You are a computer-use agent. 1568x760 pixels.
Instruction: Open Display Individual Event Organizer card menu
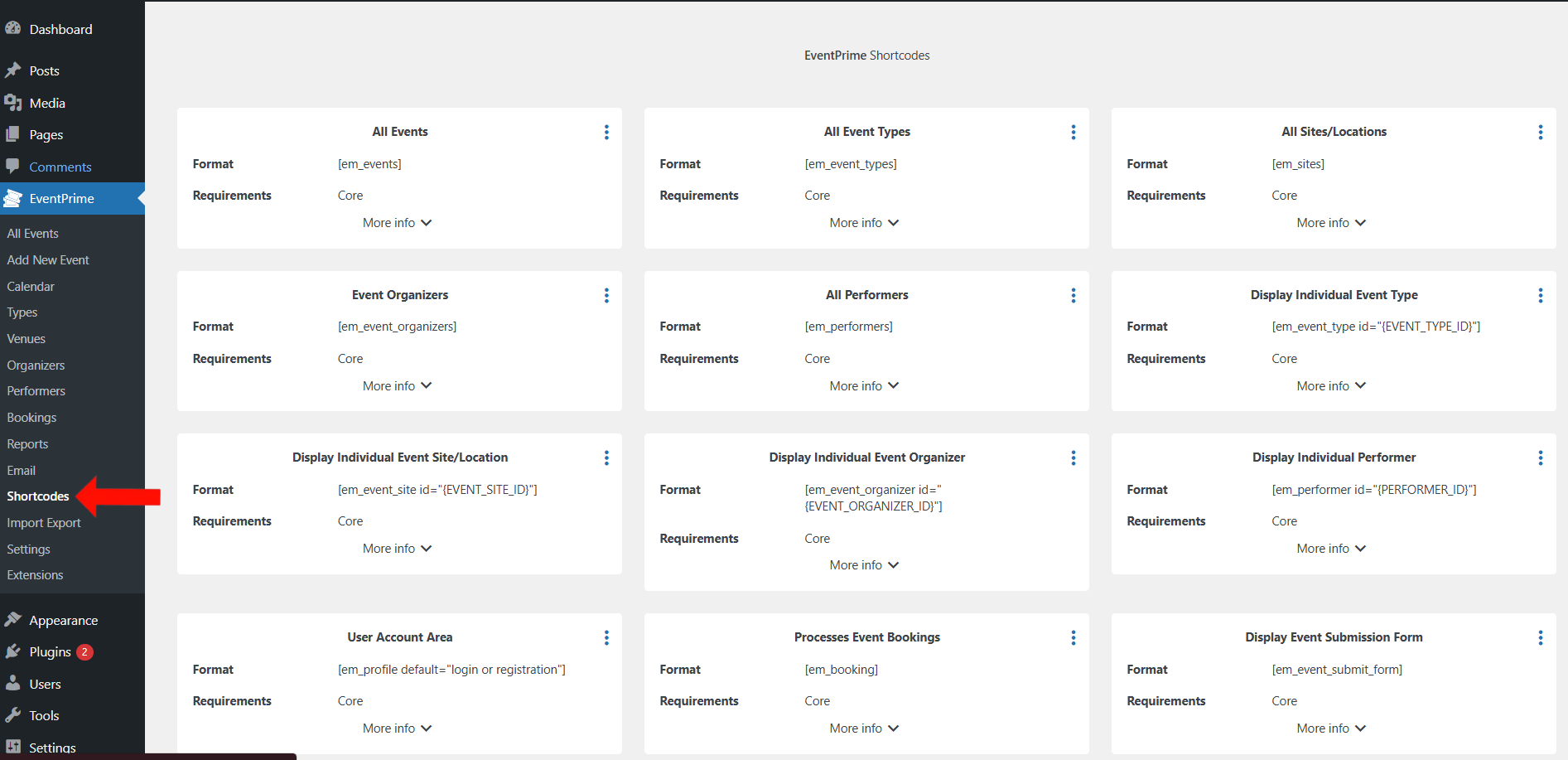[x=1073, y=458]
